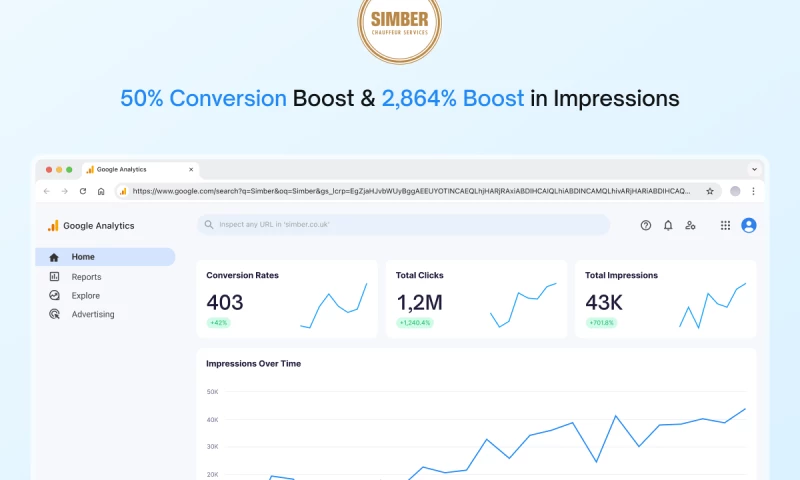
Task: Open the user settings person icon
Action: [690, 225]
